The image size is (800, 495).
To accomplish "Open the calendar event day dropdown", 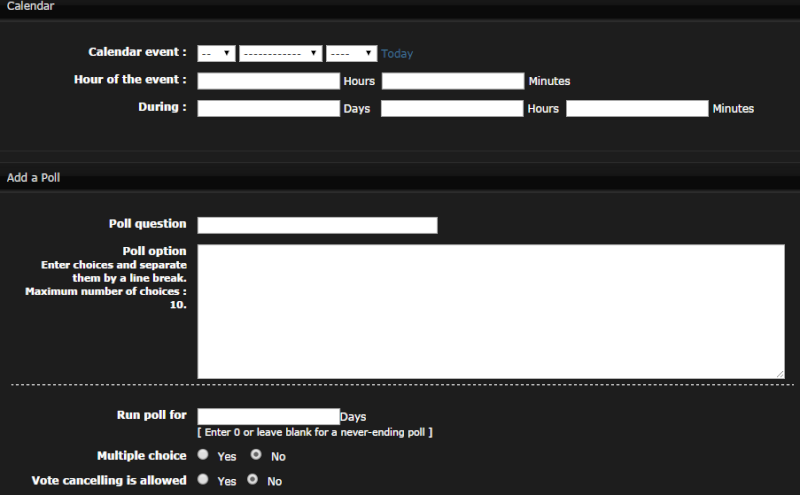I will click(216, 54).
